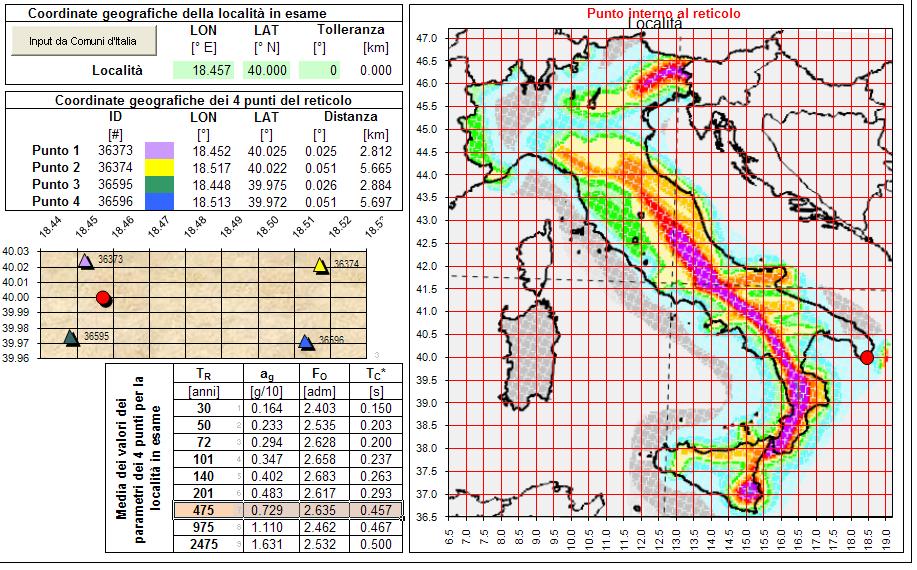
Task: Click the blue triangle marker 36596
Action: pyautogui.click(x=306, y=342)
